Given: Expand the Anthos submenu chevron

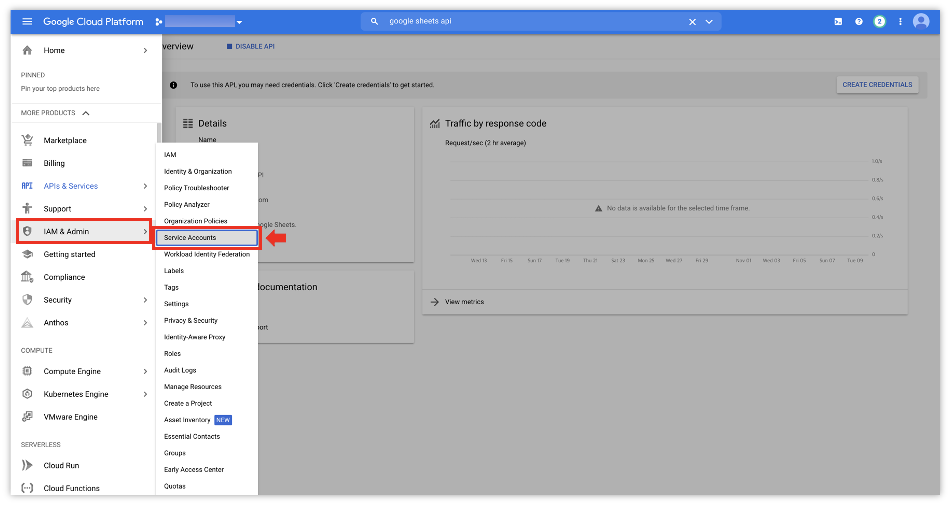Looking at the screenshot, I should pos(145,323).
